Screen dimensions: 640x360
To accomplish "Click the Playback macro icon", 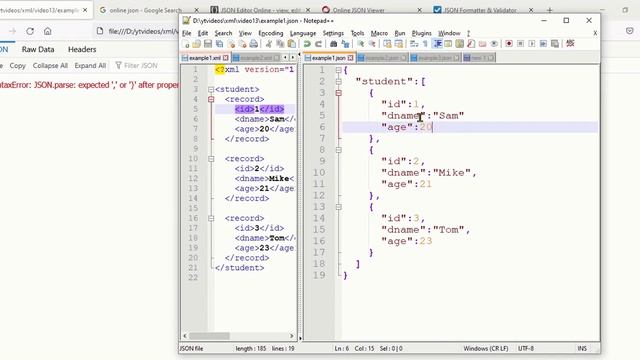I will tap(532, 44).
